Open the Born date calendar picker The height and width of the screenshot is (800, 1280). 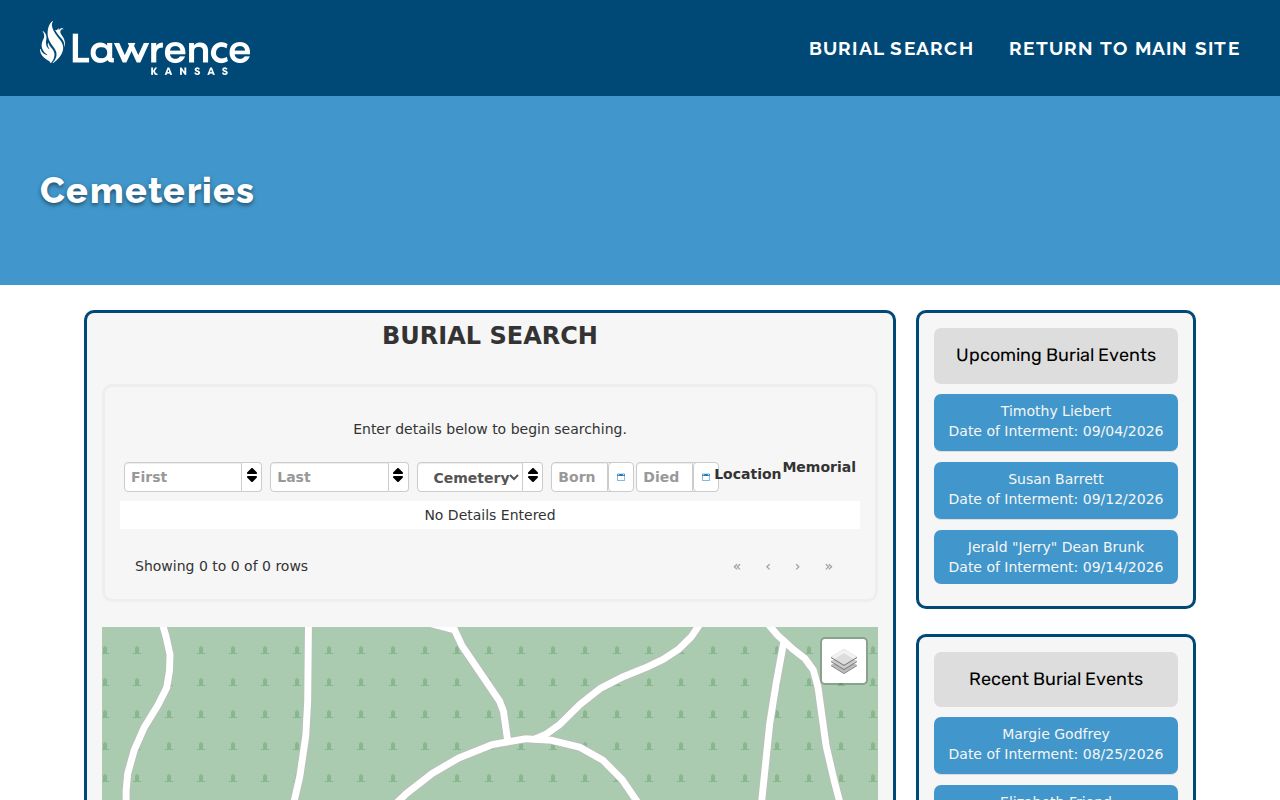(x=621, y=477)
